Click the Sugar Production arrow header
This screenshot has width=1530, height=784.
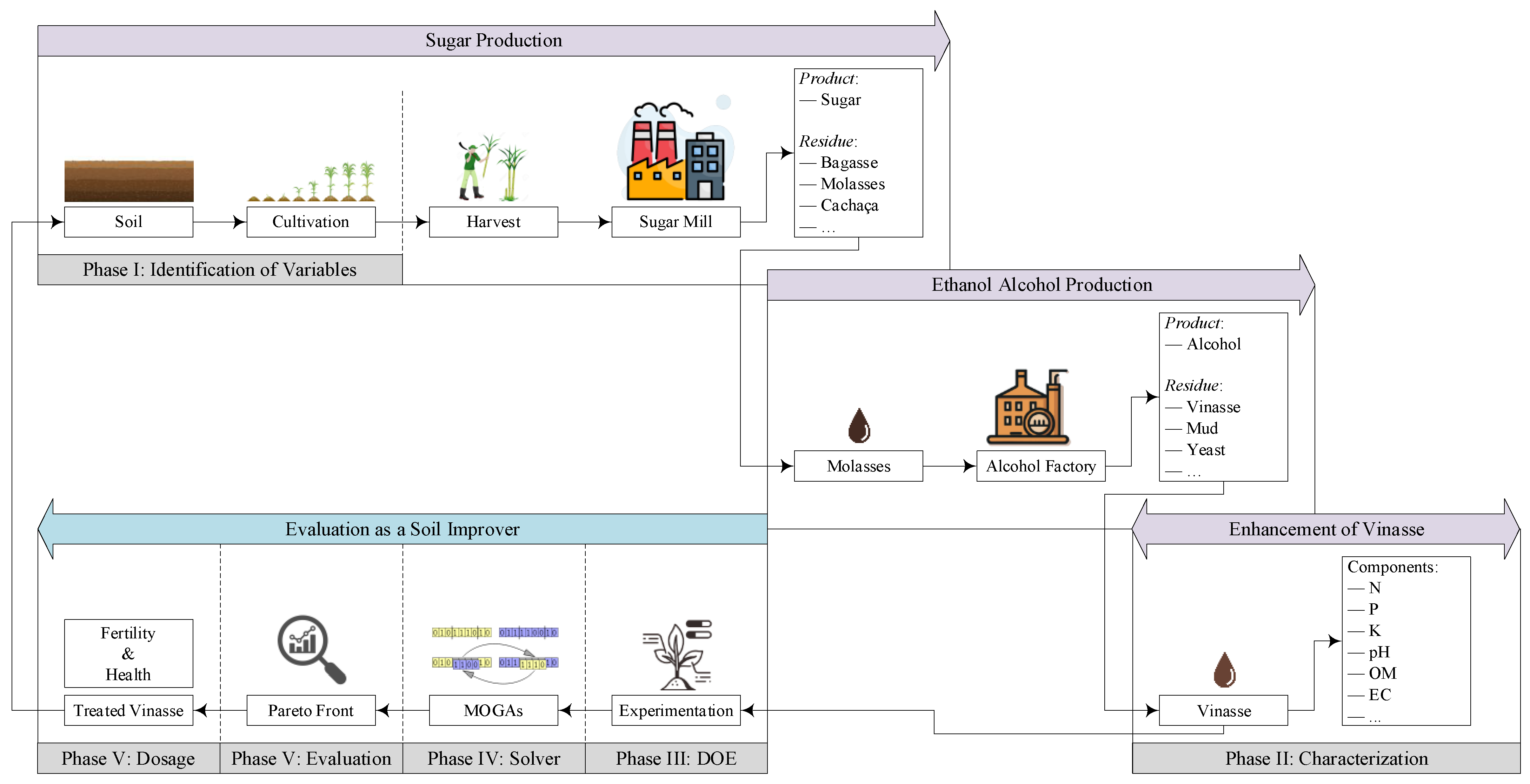pos(493,40)
